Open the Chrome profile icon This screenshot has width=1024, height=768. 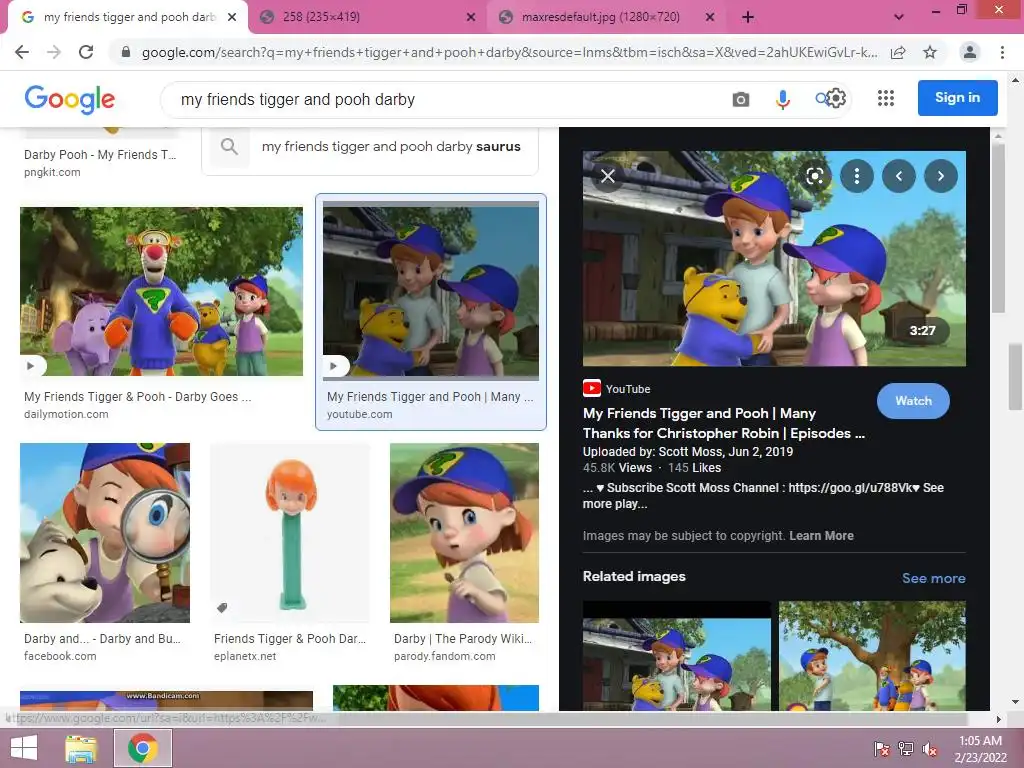[970, 52]
